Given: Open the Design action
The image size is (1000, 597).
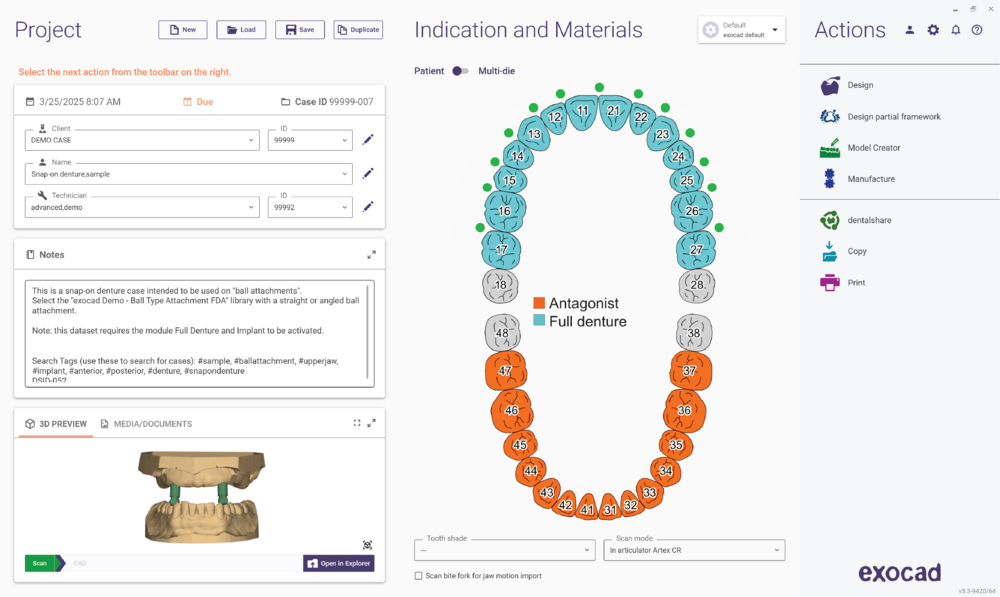Looking at the screenshot, I should coord(860,85).
